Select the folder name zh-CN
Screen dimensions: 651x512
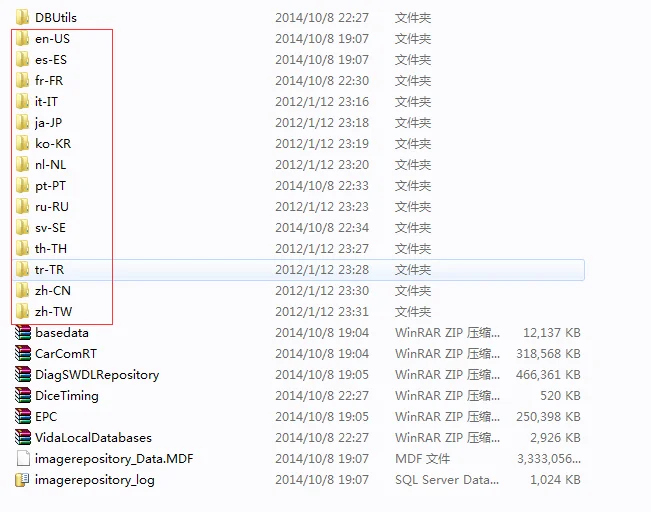[x=53, y=290]
